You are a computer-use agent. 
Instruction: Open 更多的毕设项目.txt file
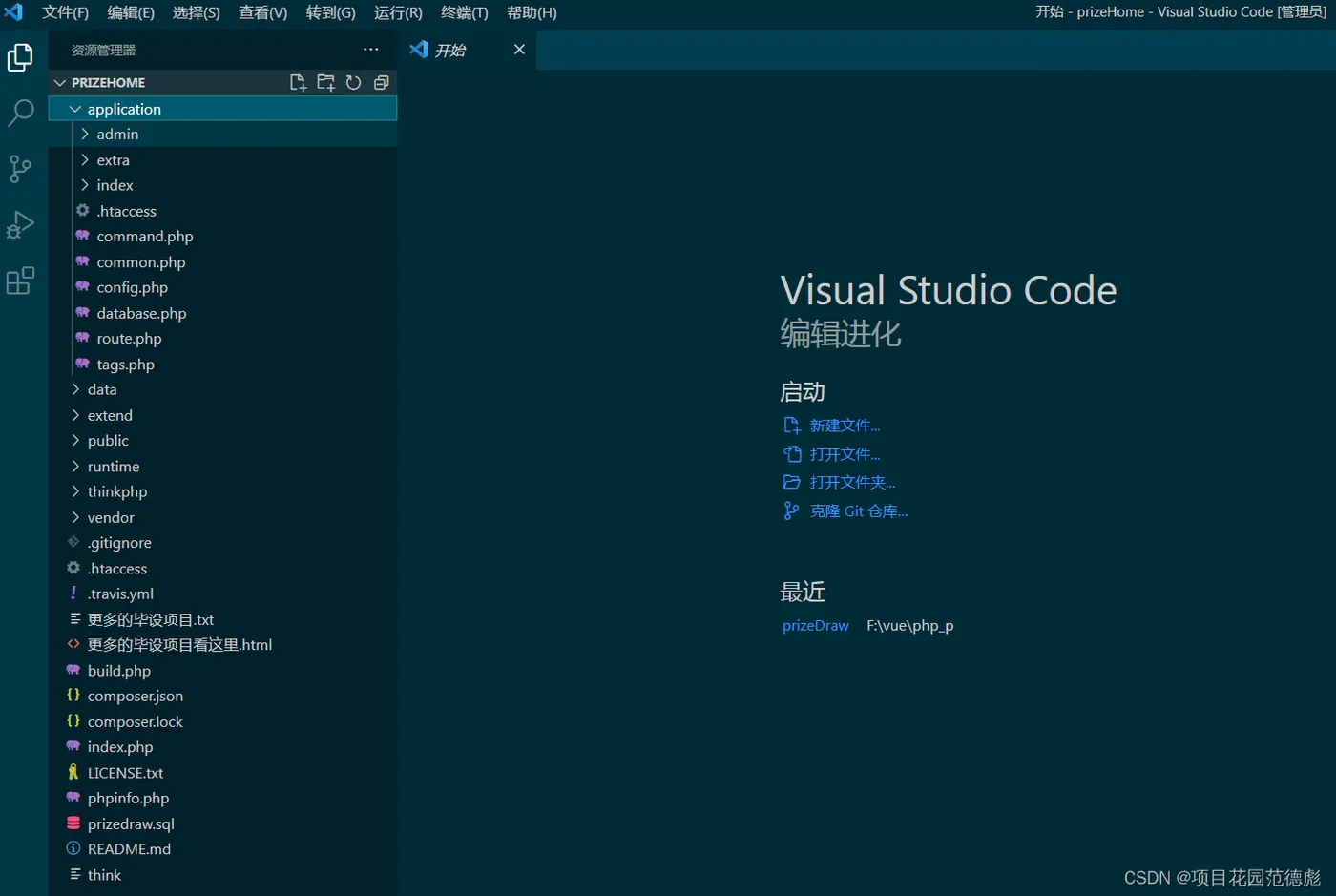[222, 619]
